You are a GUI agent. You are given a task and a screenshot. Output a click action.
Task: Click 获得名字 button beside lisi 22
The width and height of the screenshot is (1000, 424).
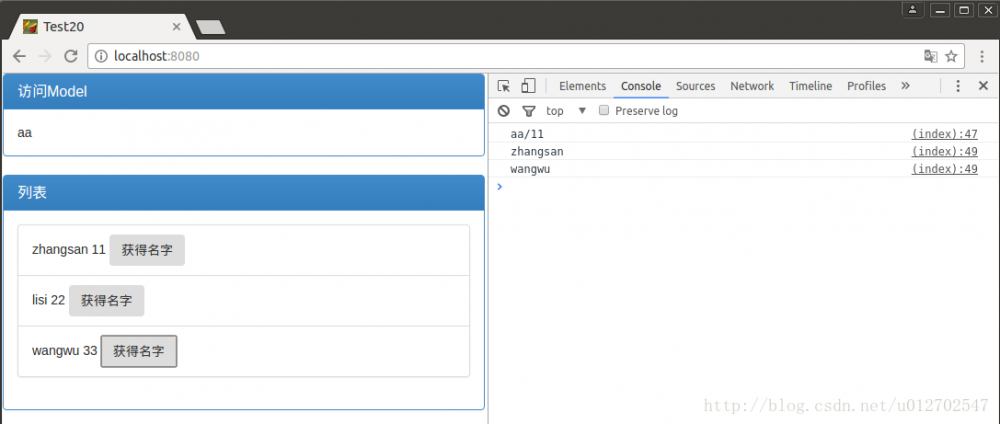pos(107,300)
